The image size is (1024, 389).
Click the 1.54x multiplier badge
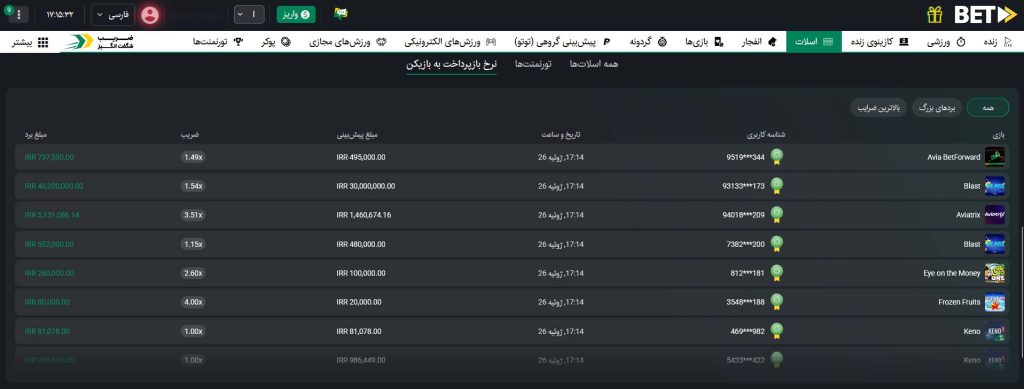click(x=193, y=186)
